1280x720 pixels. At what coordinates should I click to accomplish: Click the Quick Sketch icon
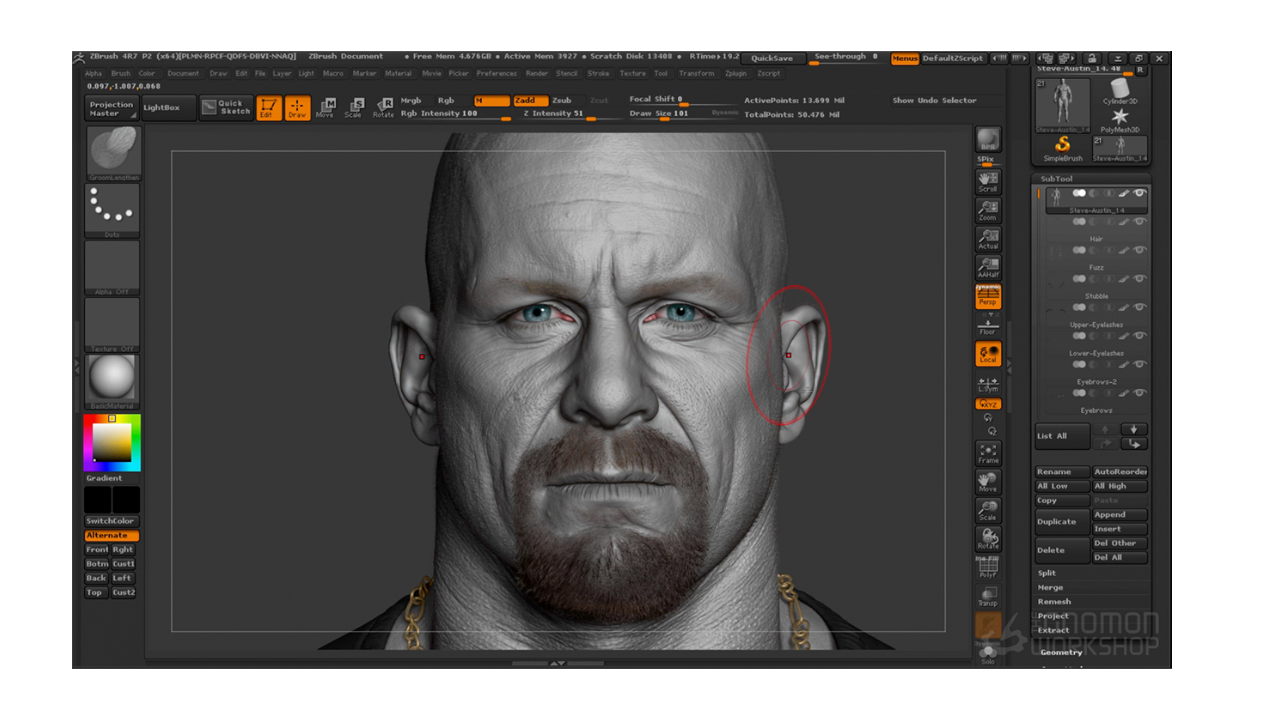pyautogui.click(x=225, y=107)
